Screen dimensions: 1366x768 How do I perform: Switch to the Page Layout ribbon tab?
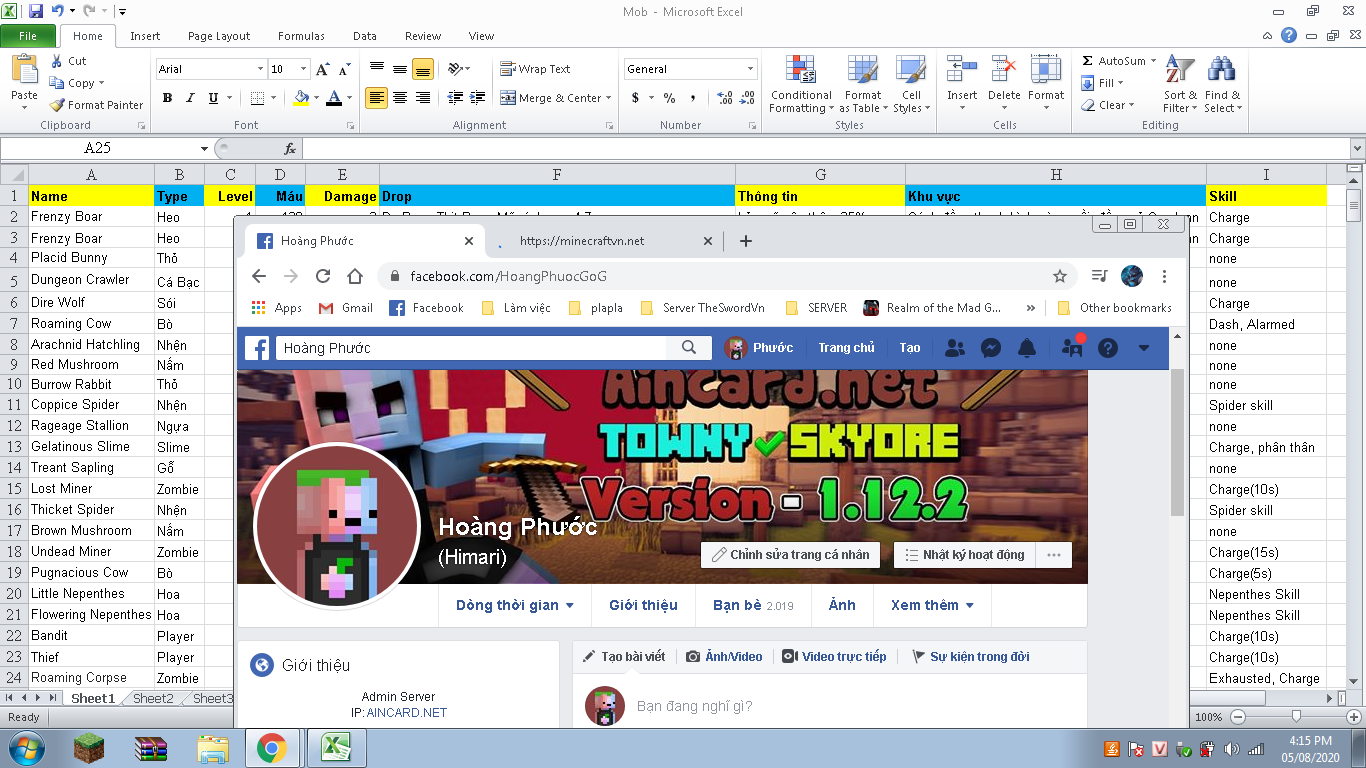[219, 36]
